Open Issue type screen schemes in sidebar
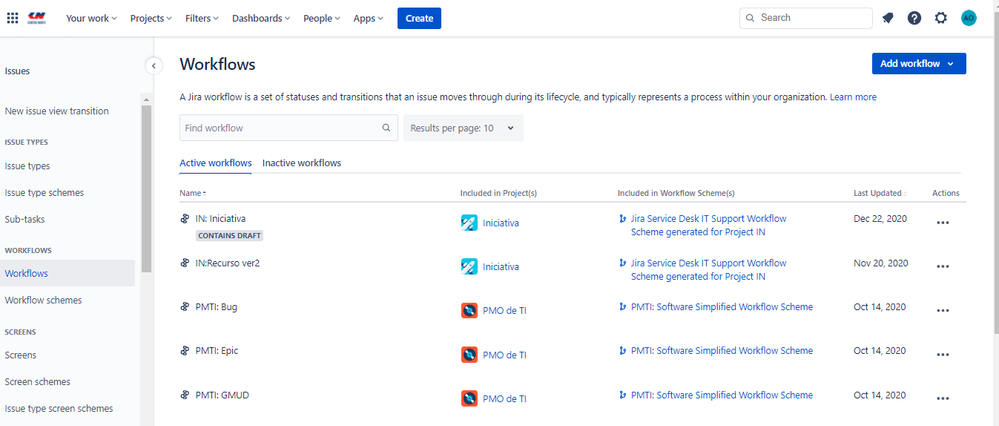The image size is (999, 426). (x=59, y=408)
